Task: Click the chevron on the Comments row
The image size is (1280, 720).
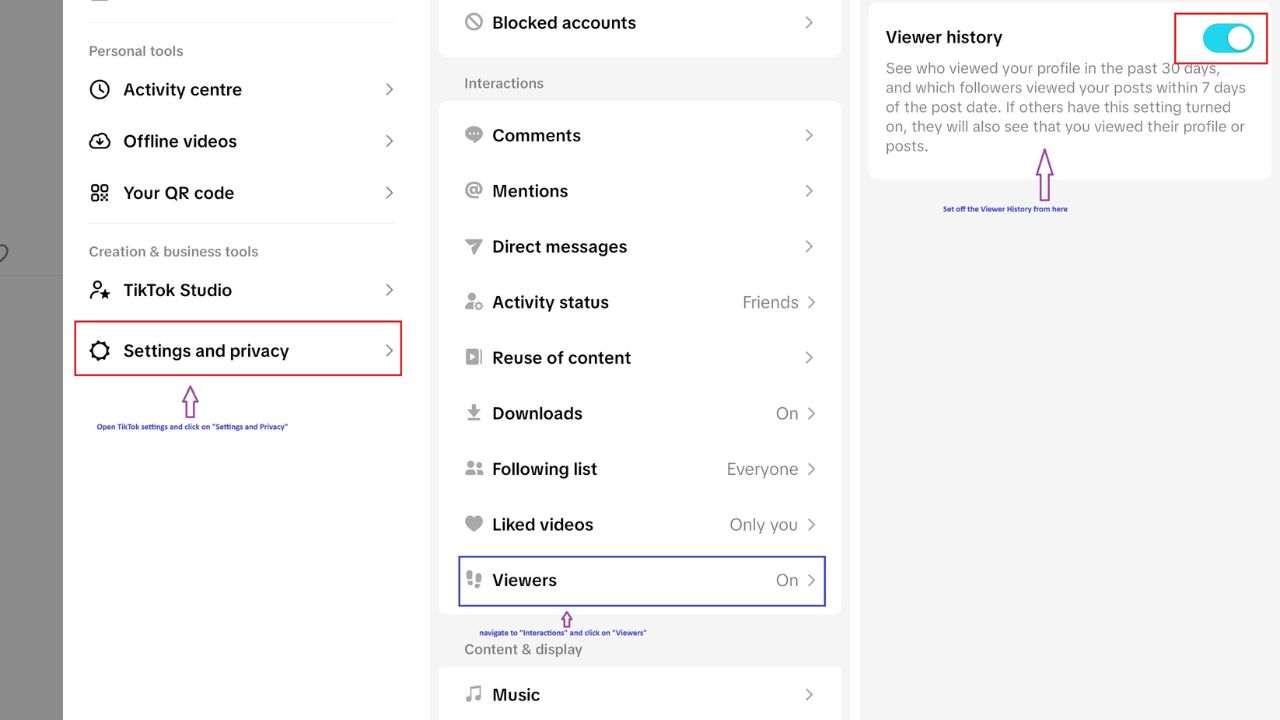Action: (x=809, y=135)
